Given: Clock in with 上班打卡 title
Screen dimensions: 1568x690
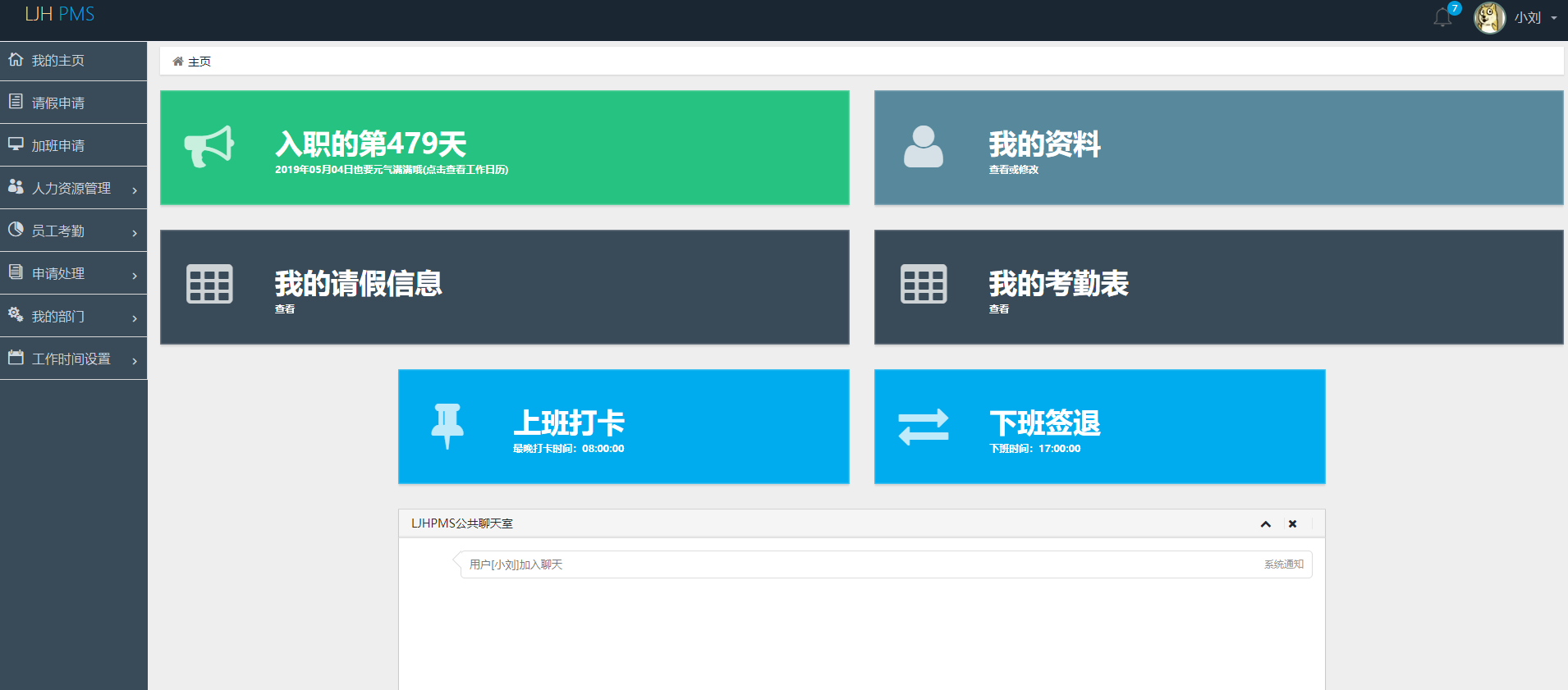Looking at the screenshot, I should (x=569, y=423).
